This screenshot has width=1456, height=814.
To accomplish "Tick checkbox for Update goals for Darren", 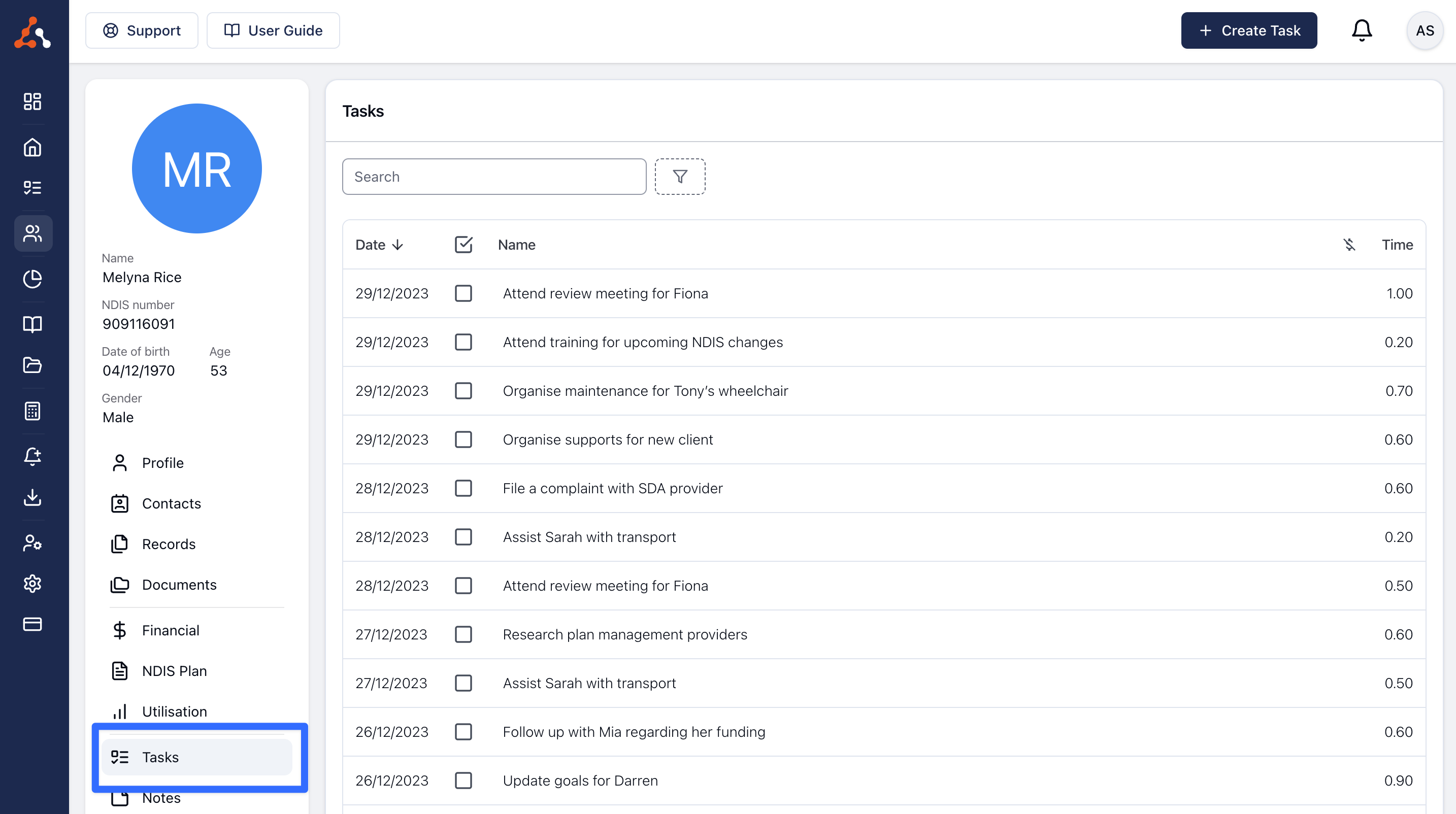I will pyautogui.click(x=463, y=780).
